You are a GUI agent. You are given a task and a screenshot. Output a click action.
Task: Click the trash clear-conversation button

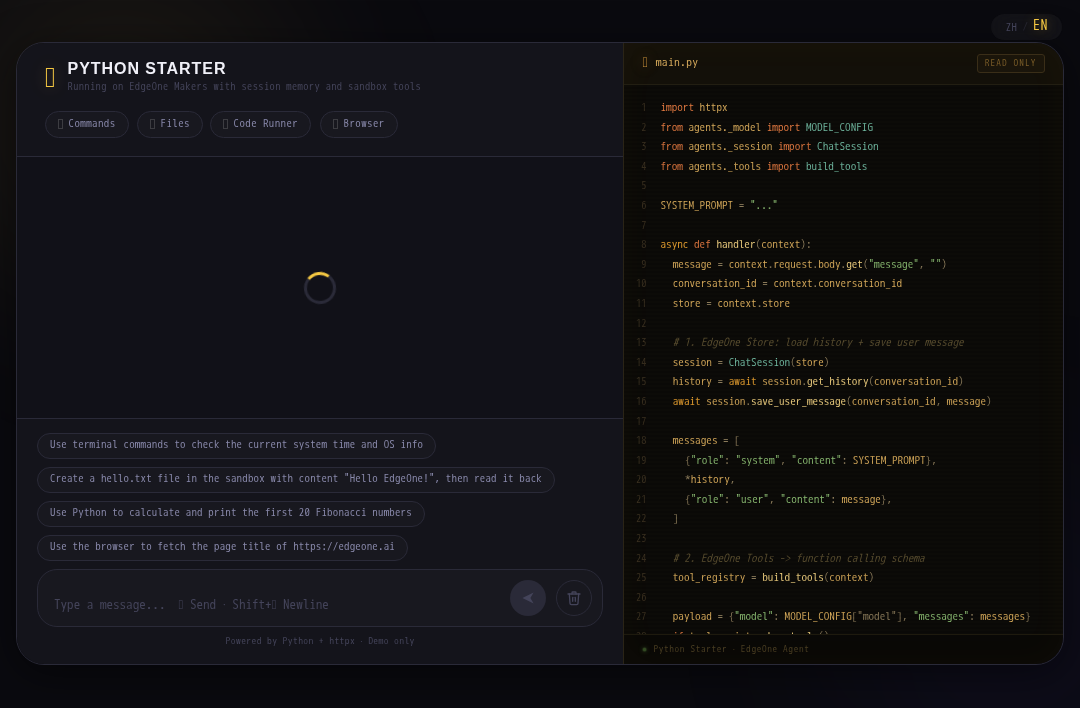pos(574,598)
